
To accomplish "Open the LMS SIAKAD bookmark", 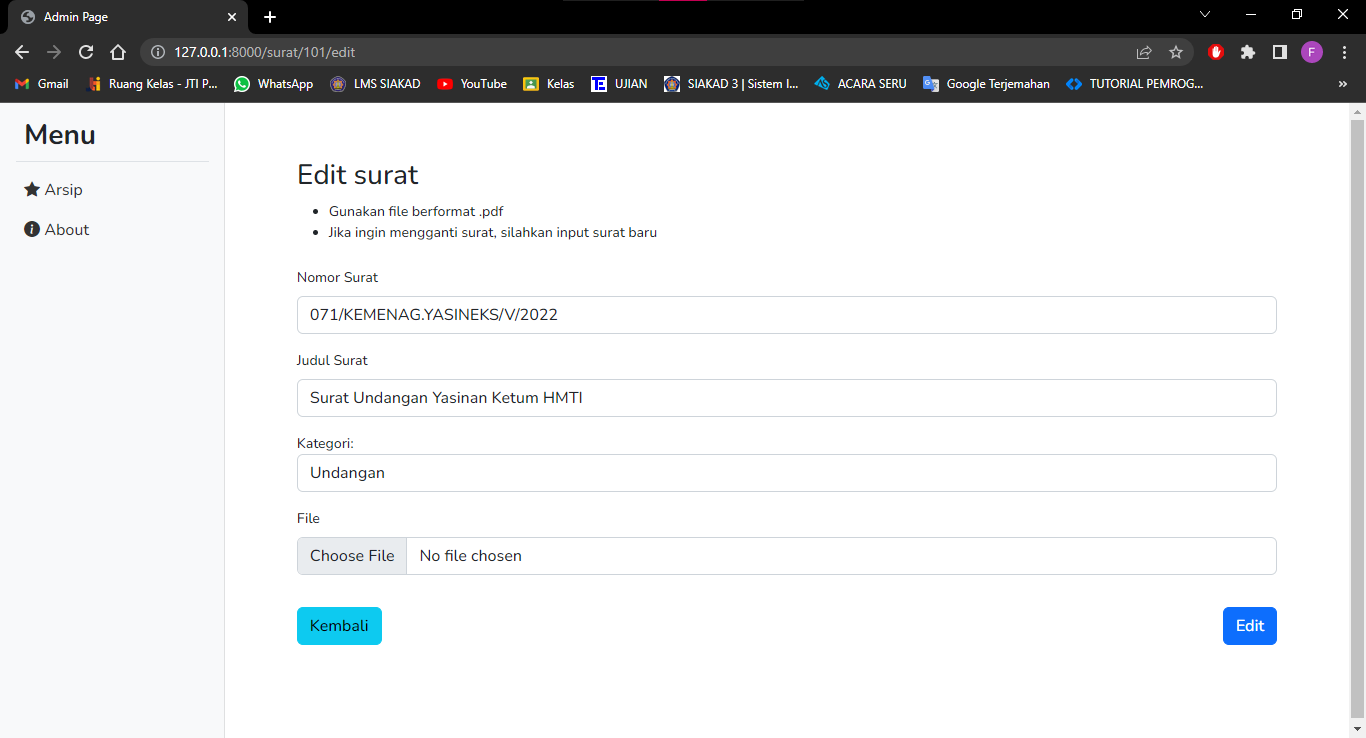I will (x=375, y=84).
